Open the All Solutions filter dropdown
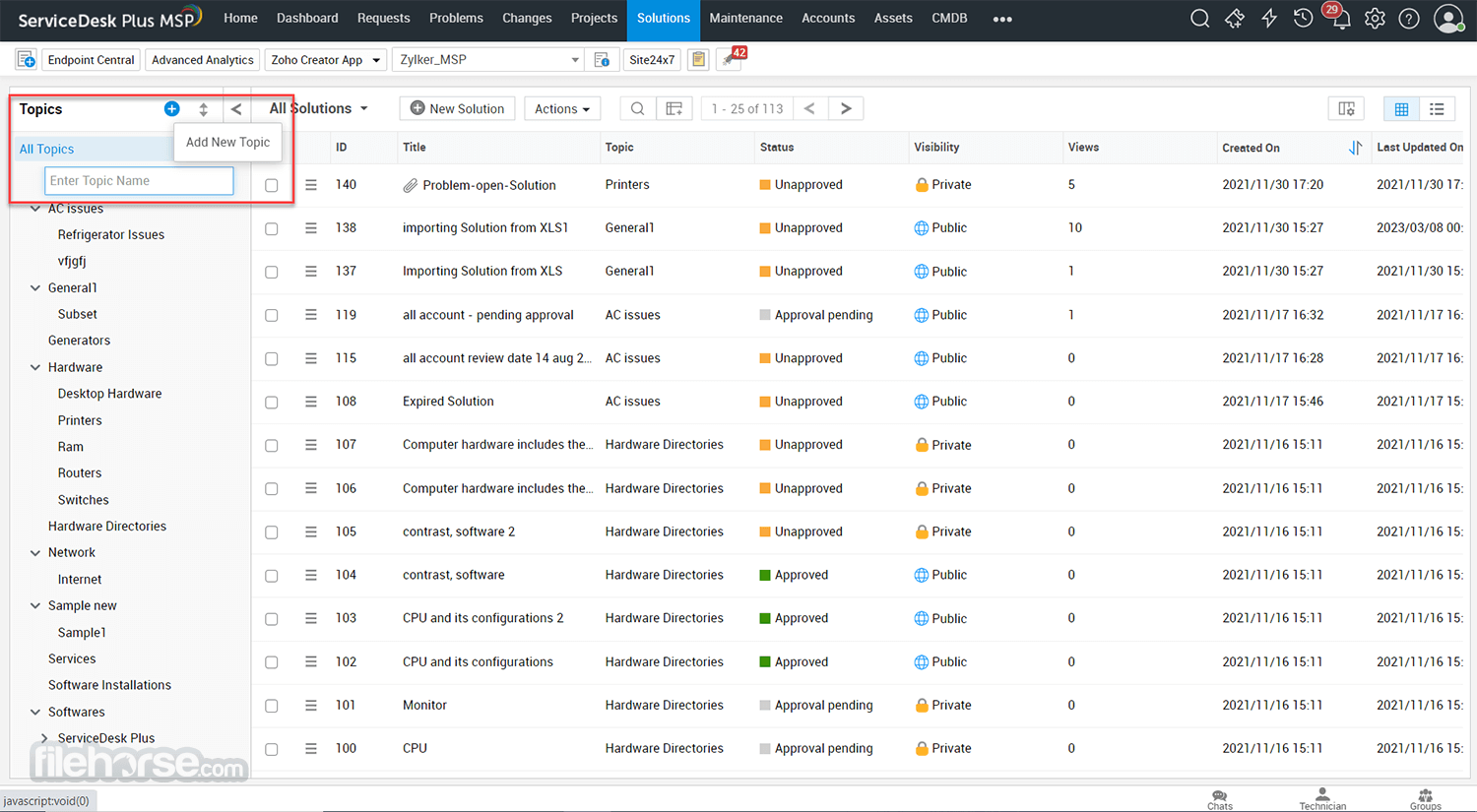The width and height of the screenshot is (1477, 812). [318, 108]
